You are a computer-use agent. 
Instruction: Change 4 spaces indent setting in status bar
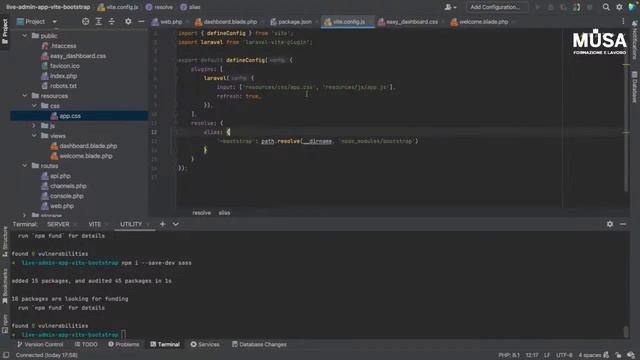589,355
